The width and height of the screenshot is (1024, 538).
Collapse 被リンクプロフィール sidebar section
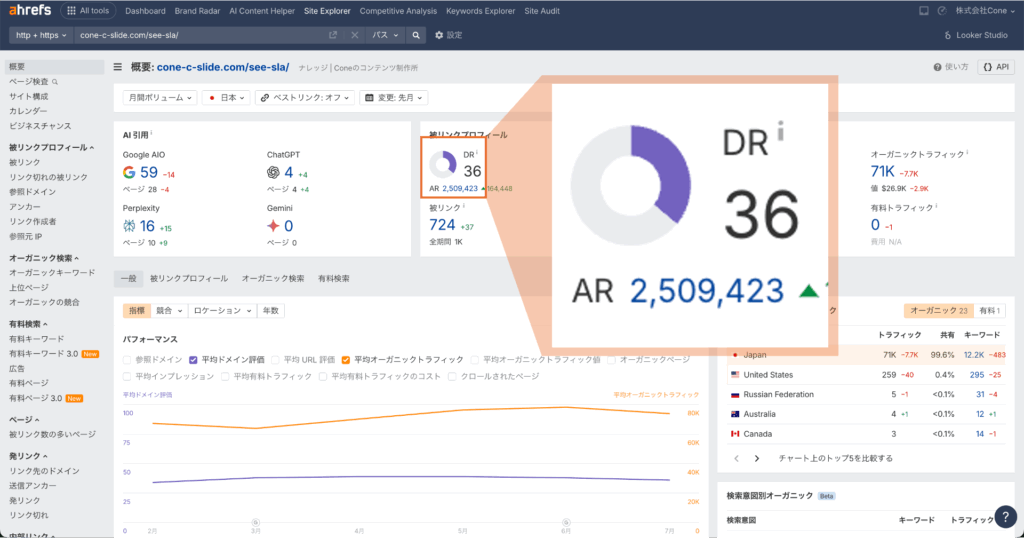click(x=51, y=148)
